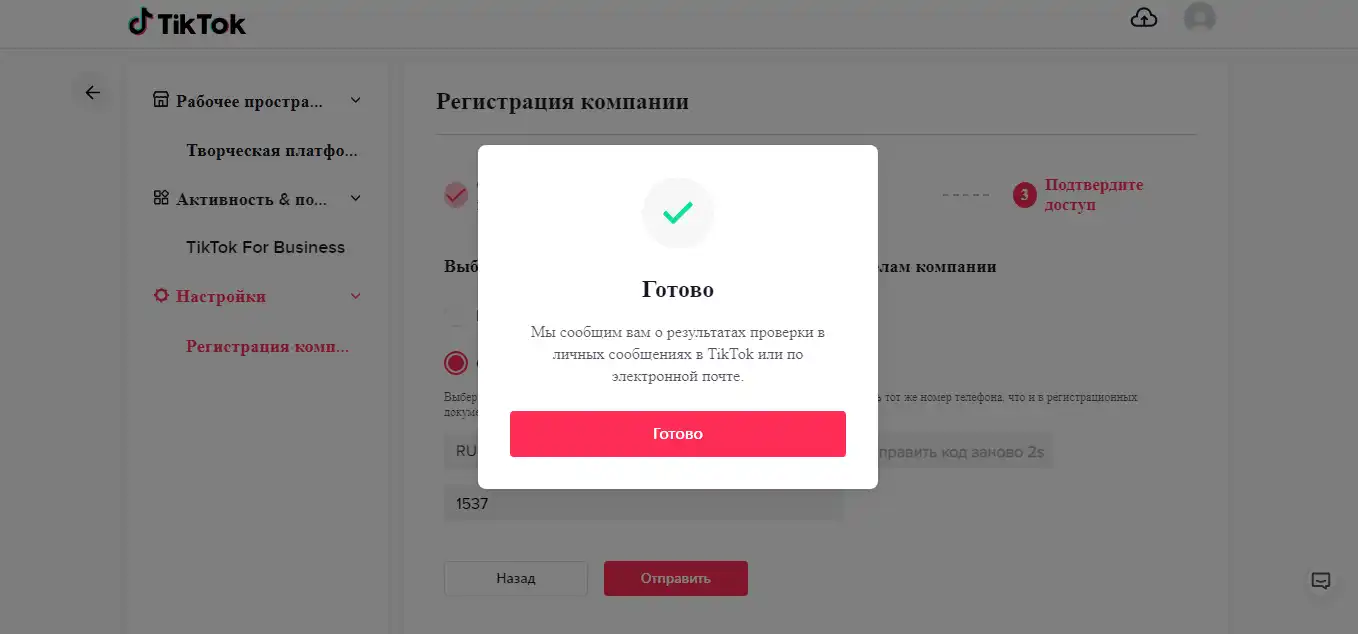The height and width of the screenshot is (634, 1358).
Task: Go back with the arrow icon
Action: coord(92,93)
